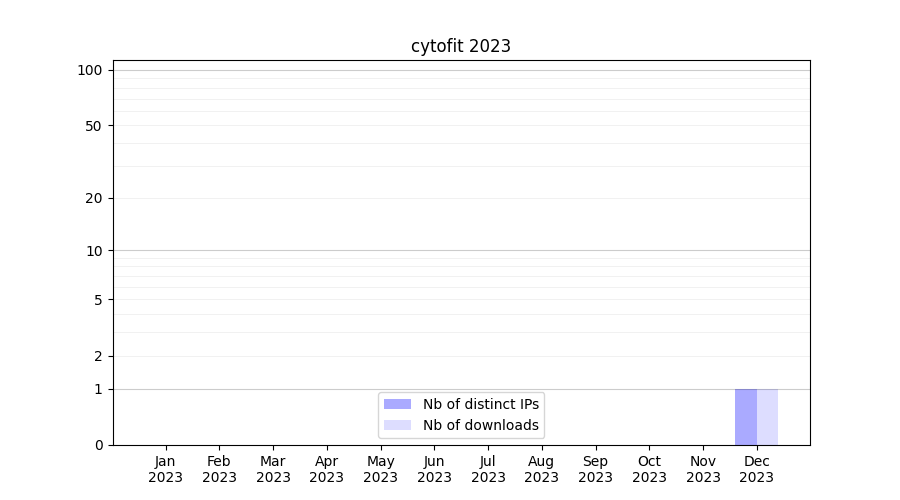Select the 'Aug 2023' x-axis label
900x500 pixels.
click(542, 469)
